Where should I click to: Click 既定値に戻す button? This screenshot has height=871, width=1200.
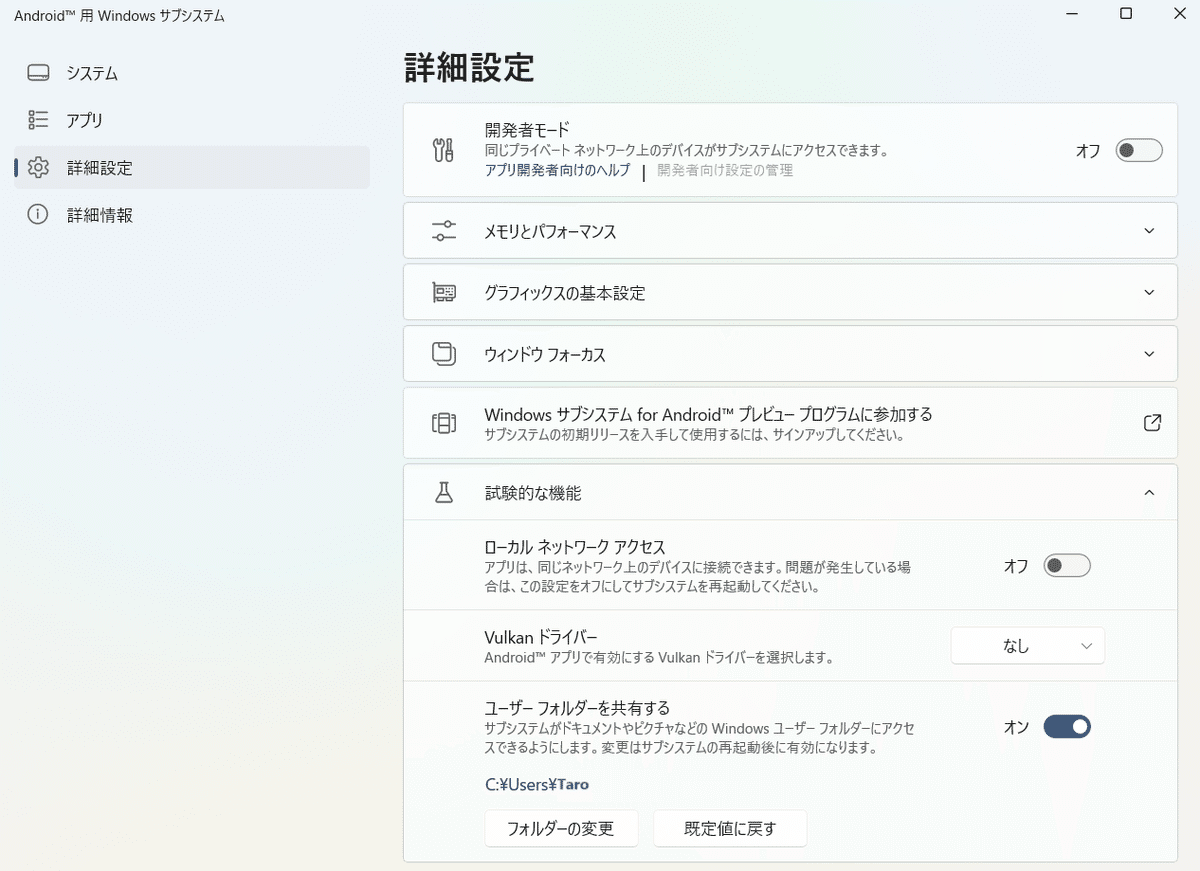point(730,828)
